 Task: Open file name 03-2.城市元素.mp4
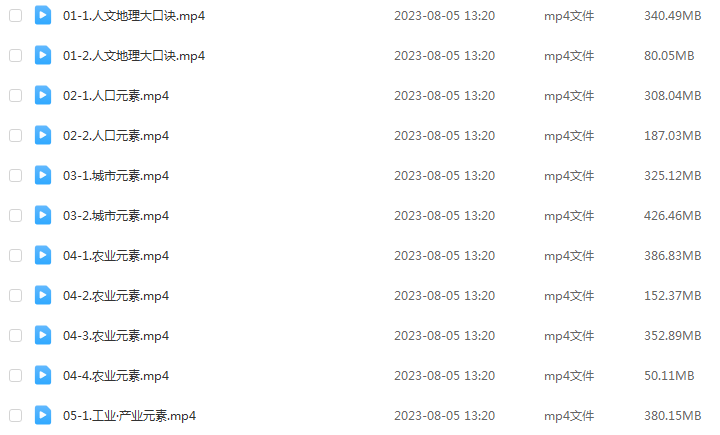click(x=116, y=215)
